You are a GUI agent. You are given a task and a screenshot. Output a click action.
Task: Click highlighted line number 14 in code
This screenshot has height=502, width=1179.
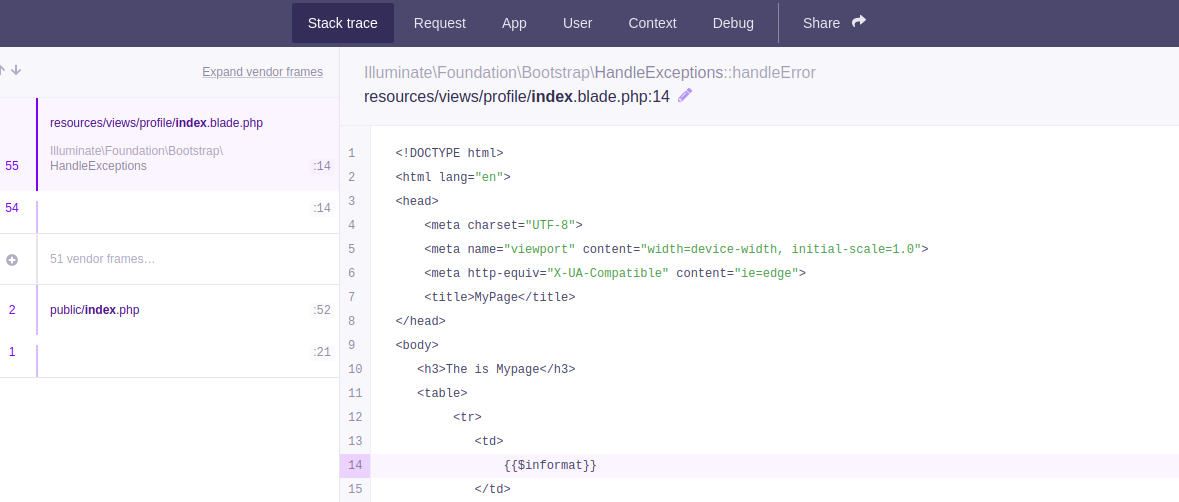[x=354, y=466]
